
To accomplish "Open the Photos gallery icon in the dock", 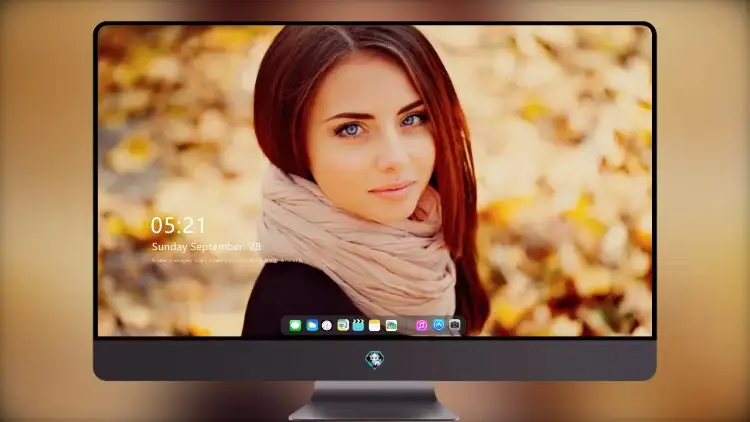I will [391, 326].
